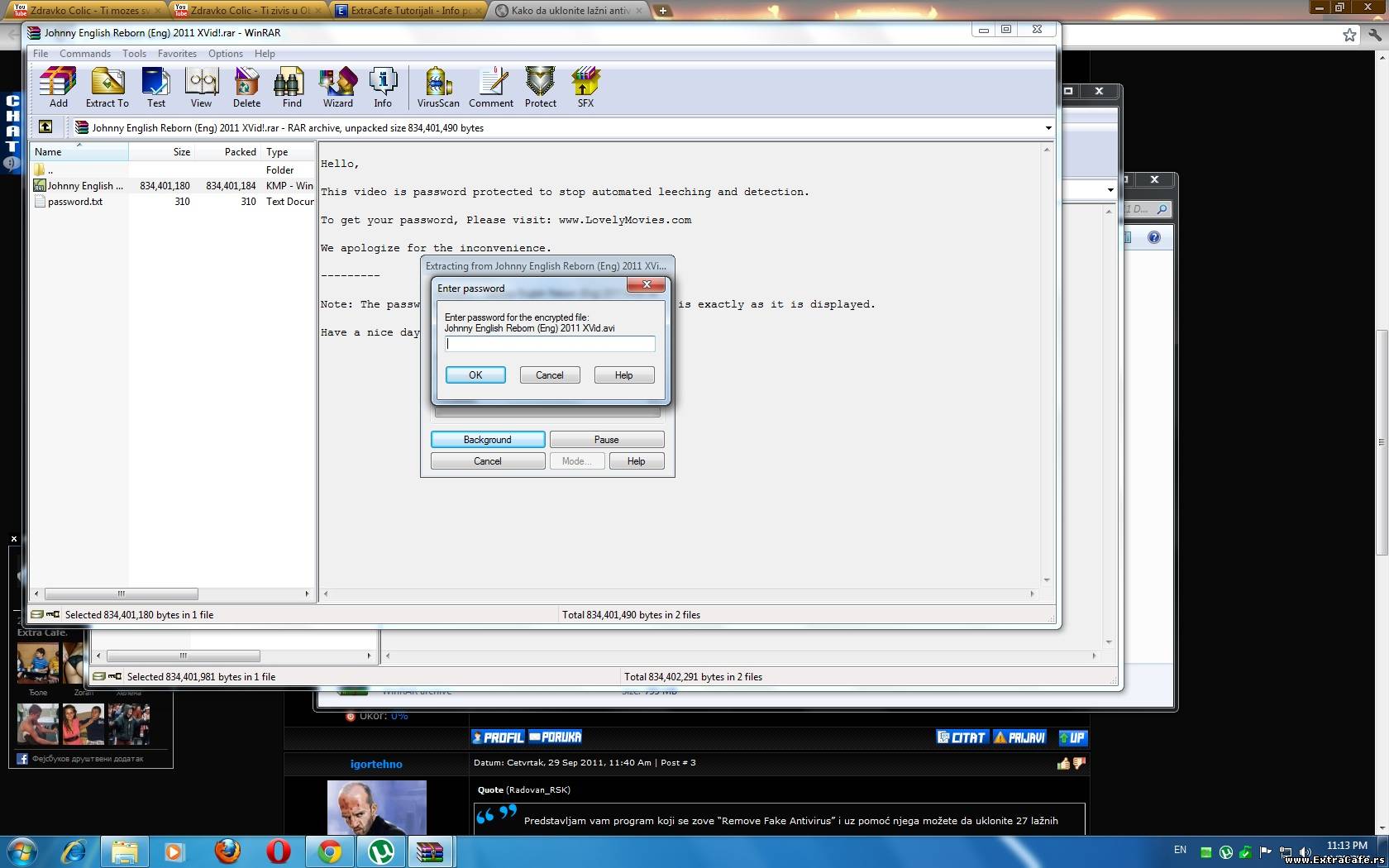Click the Protect shield icon
Viewport: 1389px width, 868px height.
point(540,87)
